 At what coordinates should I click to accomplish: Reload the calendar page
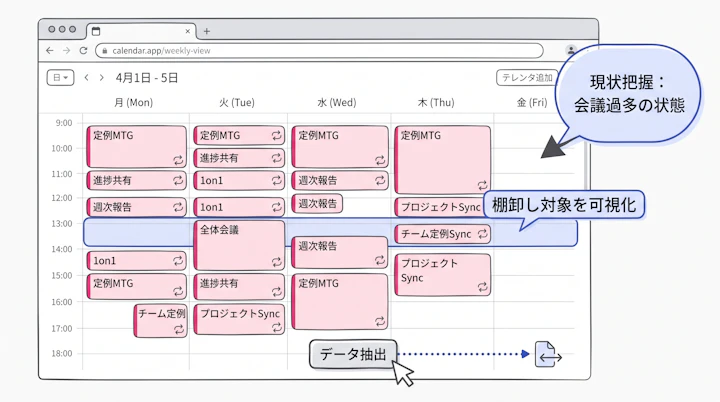coord(83,51)
